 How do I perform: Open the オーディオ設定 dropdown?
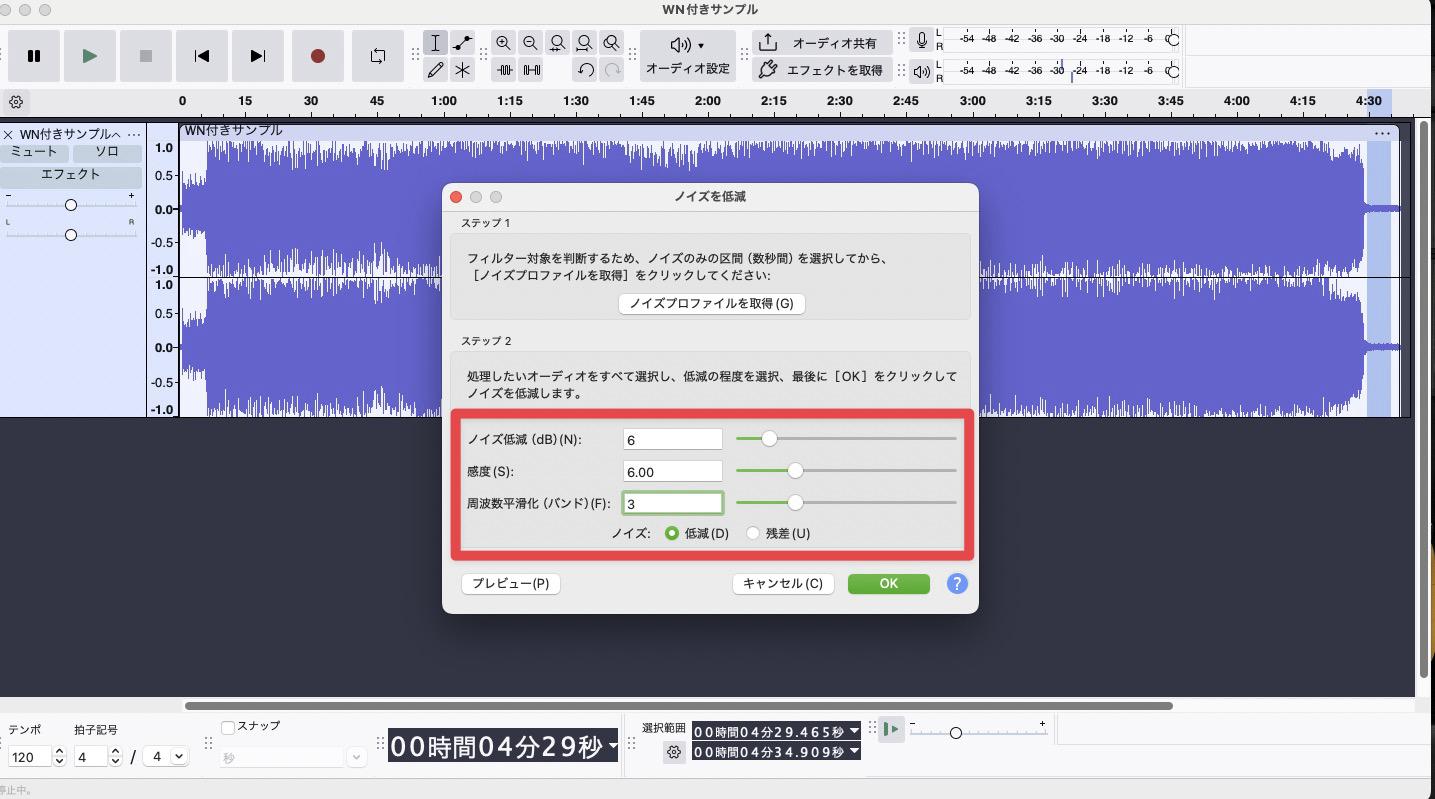[687, 56]
